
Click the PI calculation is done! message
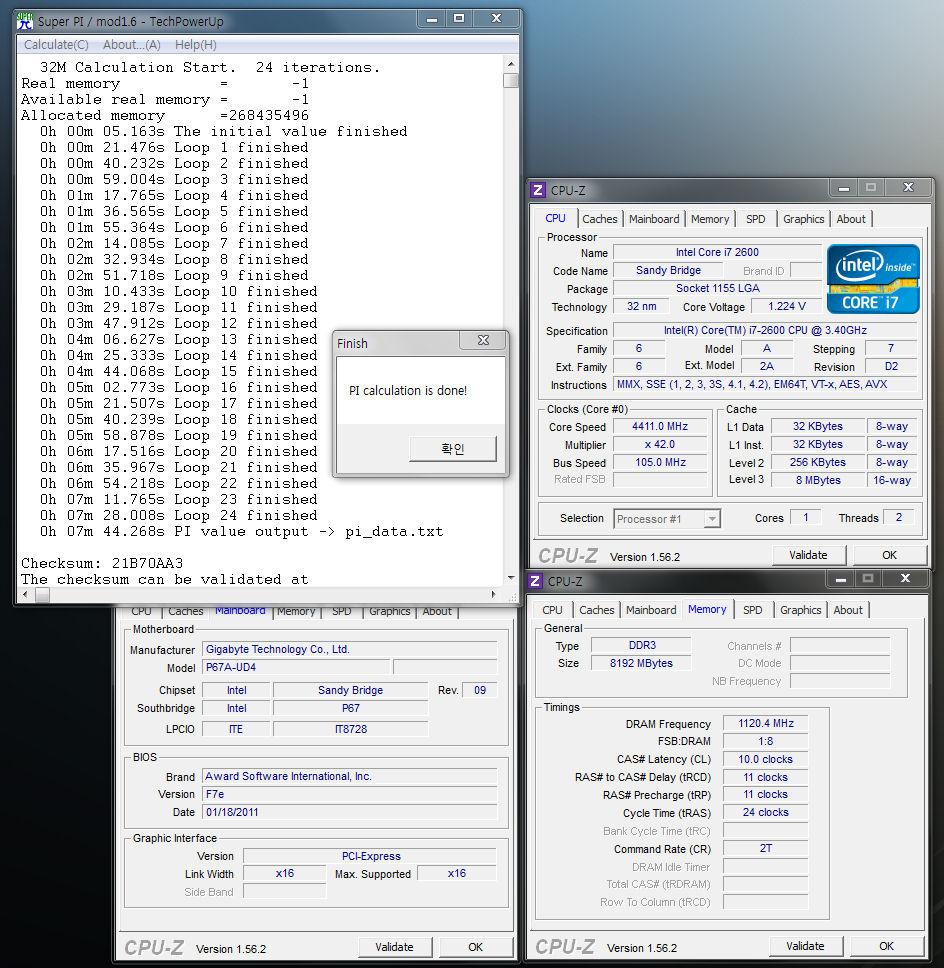pos(407,391)
